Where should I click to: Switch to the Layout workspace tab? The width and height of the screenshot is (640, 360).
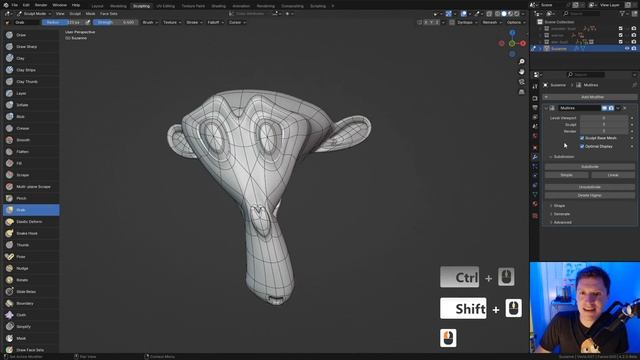(98, 6)
